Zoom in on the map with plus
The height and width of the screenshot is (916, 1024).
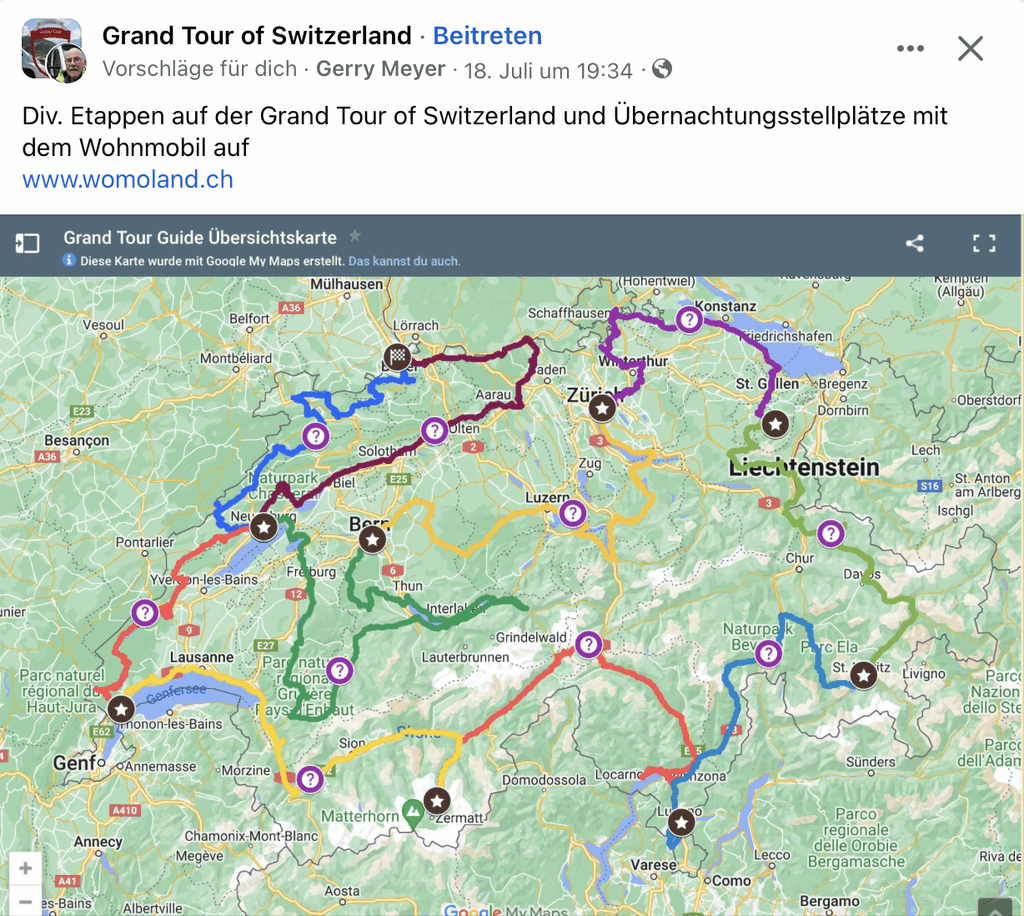tap(25, 868)
